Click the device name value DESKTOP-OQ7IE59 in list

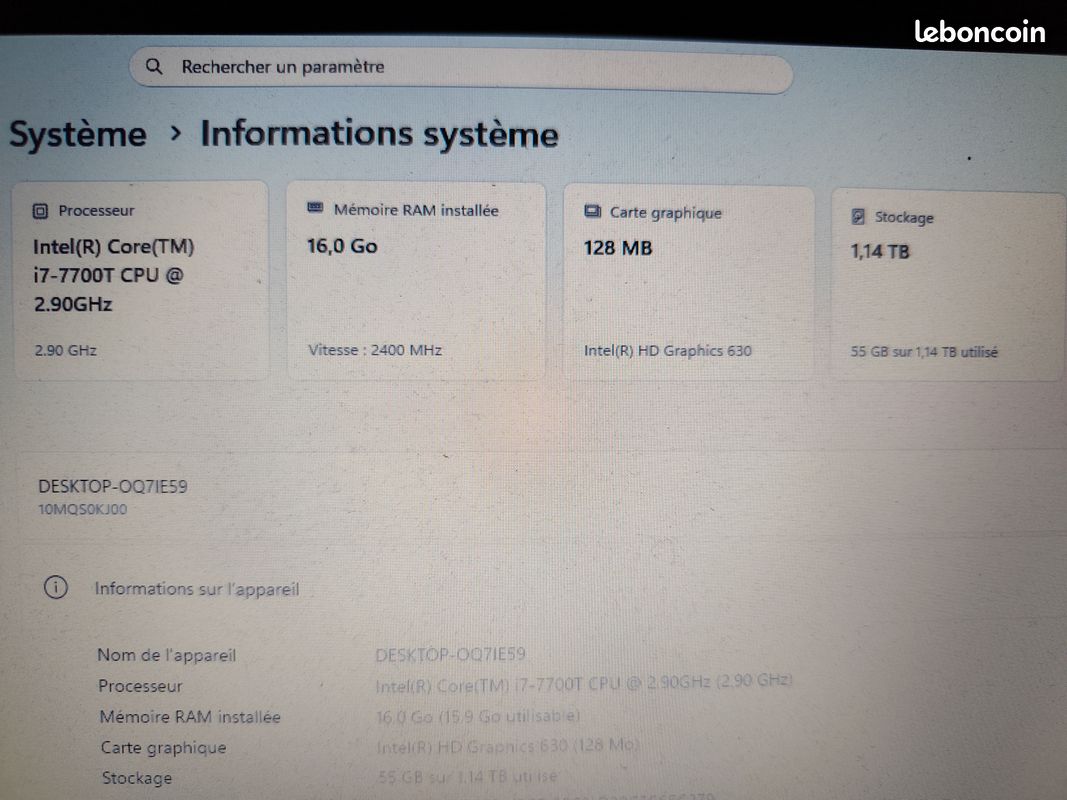450,654
